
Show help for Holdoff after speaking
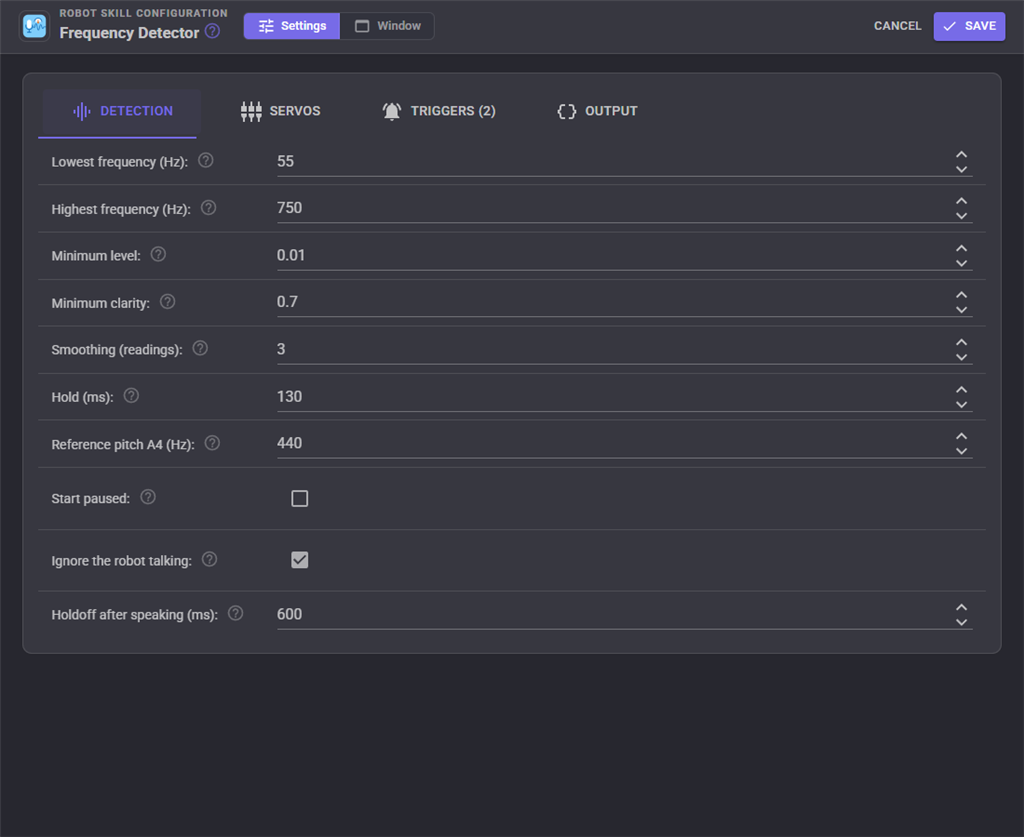(235, 614)
